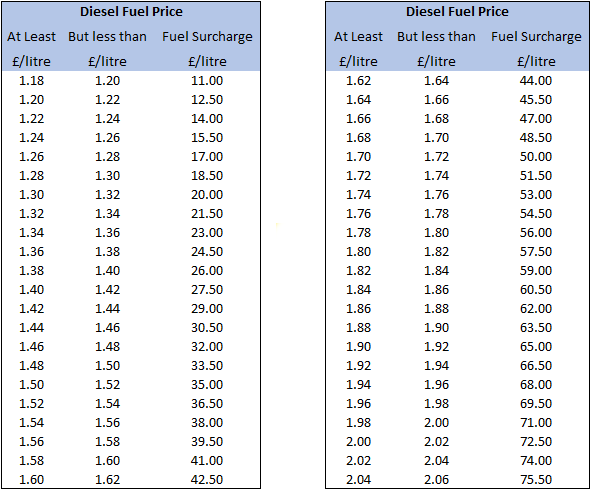Select But less than value in 20.00 row
Screen dimensions: 592x489
[x=107, y=194]
